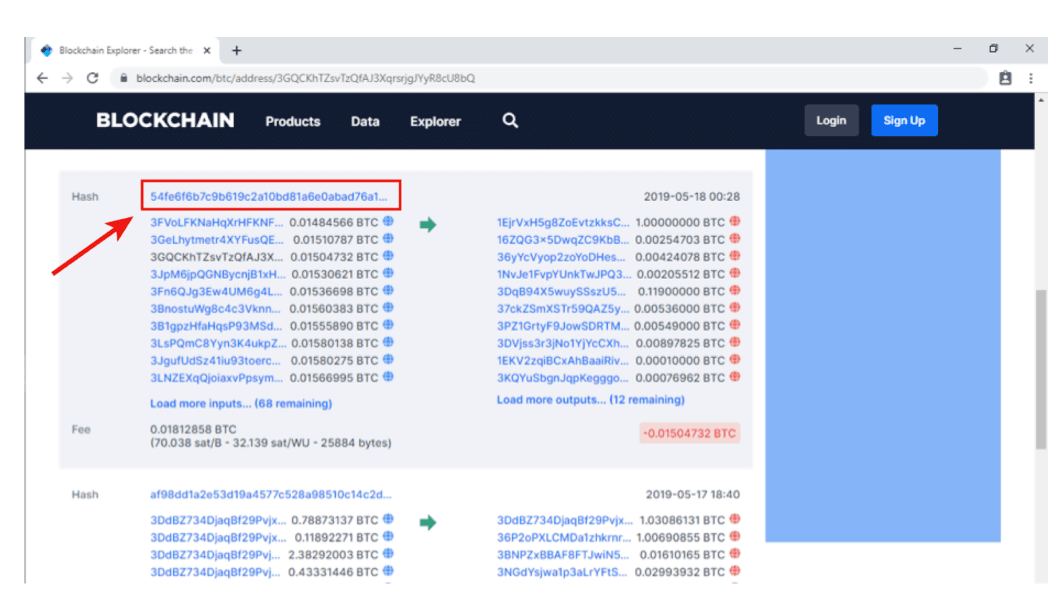Open a new browser tab with plus icon
1052x592 pixels.
[236, 50]
